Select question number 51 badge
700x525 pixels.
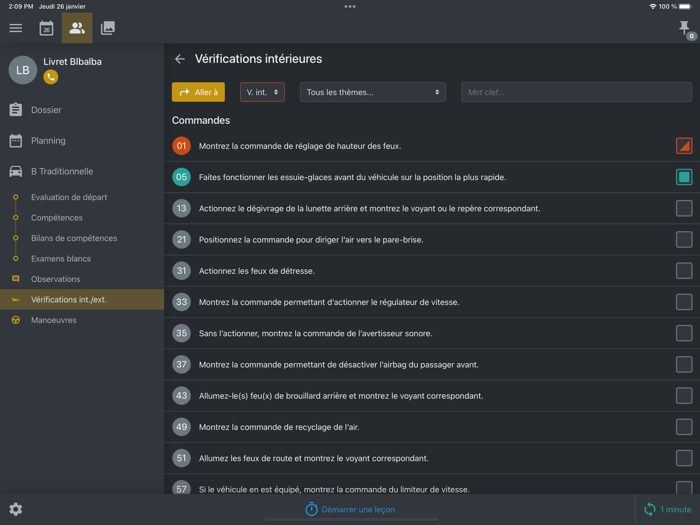pyautogui.click(x=181, y=458)
